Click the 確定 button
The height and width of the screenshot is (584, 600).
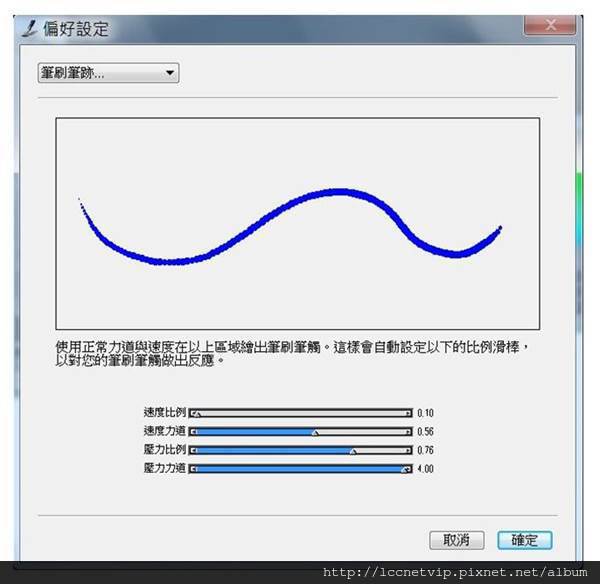[x=525, y=540]
